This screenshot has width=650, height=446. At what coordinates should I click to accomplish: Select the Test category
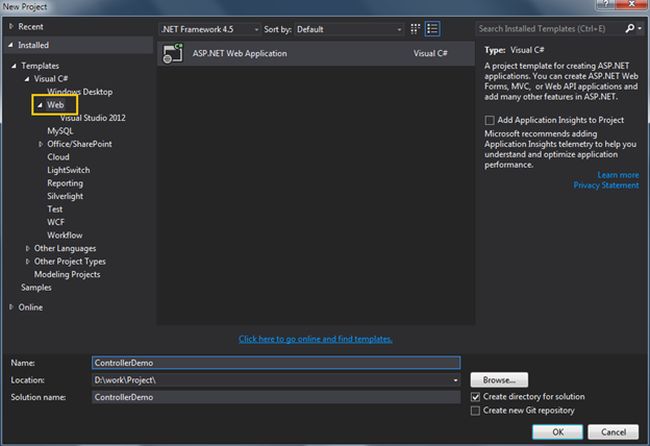(55, 209)
